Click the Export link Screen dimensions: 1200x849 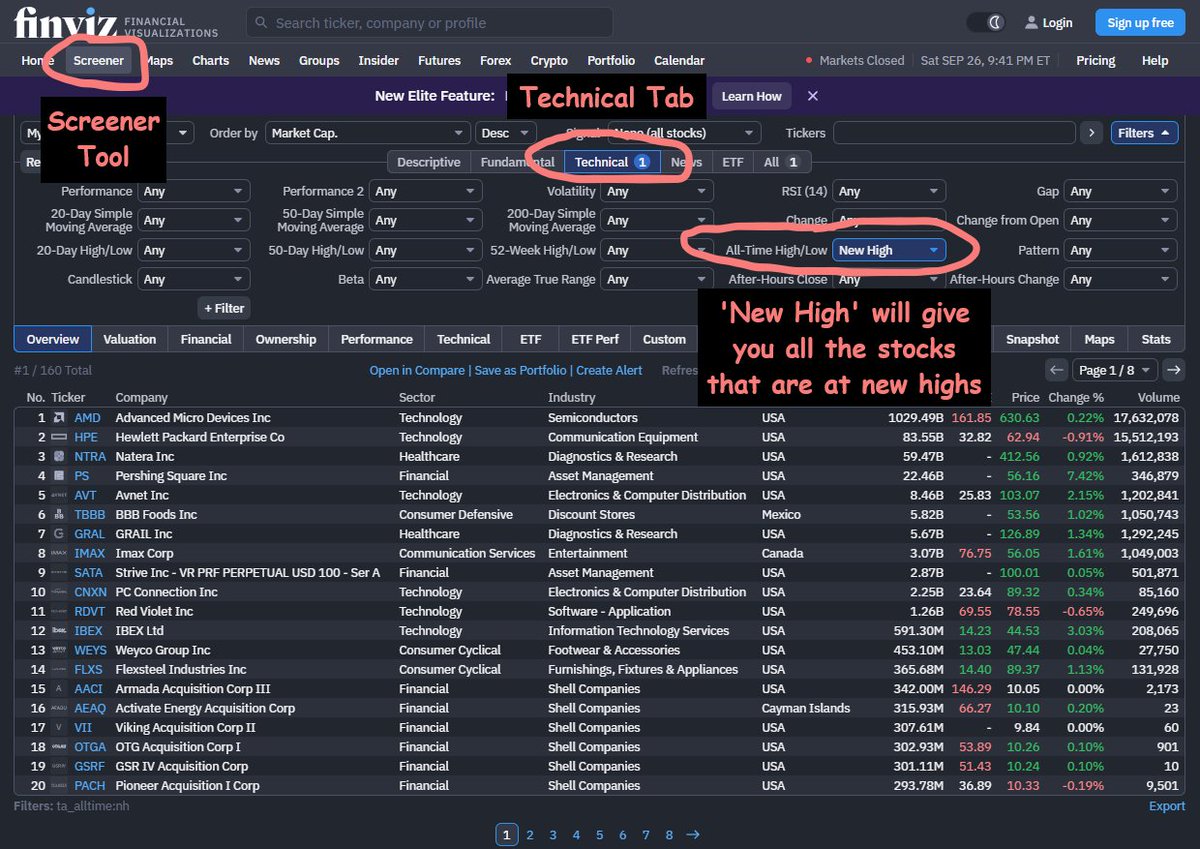(x=1167, y=806)
